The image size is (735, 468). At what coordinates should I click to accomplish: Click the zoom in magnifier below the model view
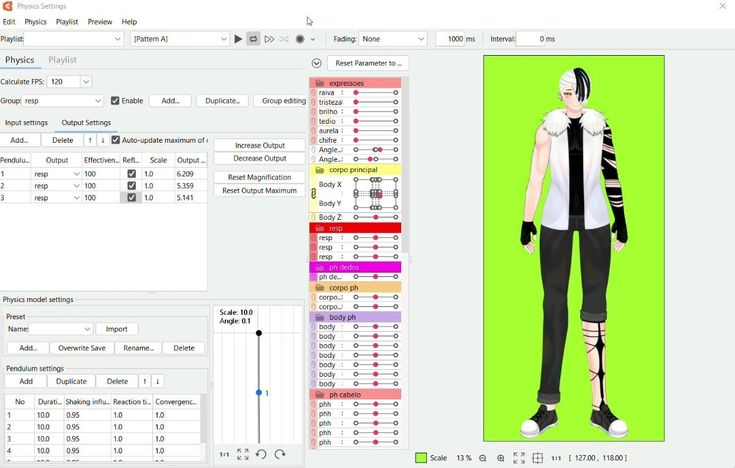(x=500, y=458)
